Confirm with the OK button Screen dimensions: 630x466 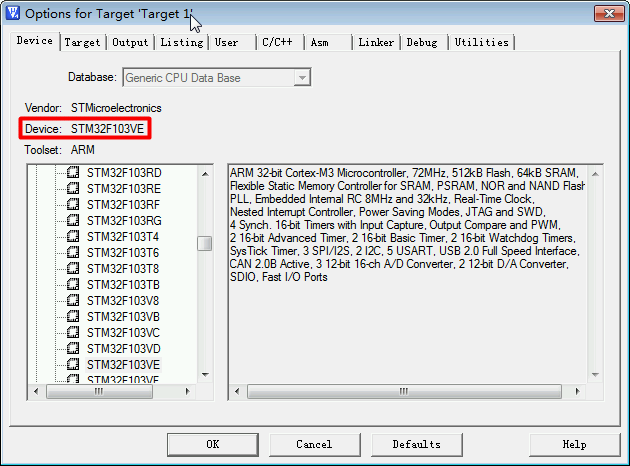[213, 444]
